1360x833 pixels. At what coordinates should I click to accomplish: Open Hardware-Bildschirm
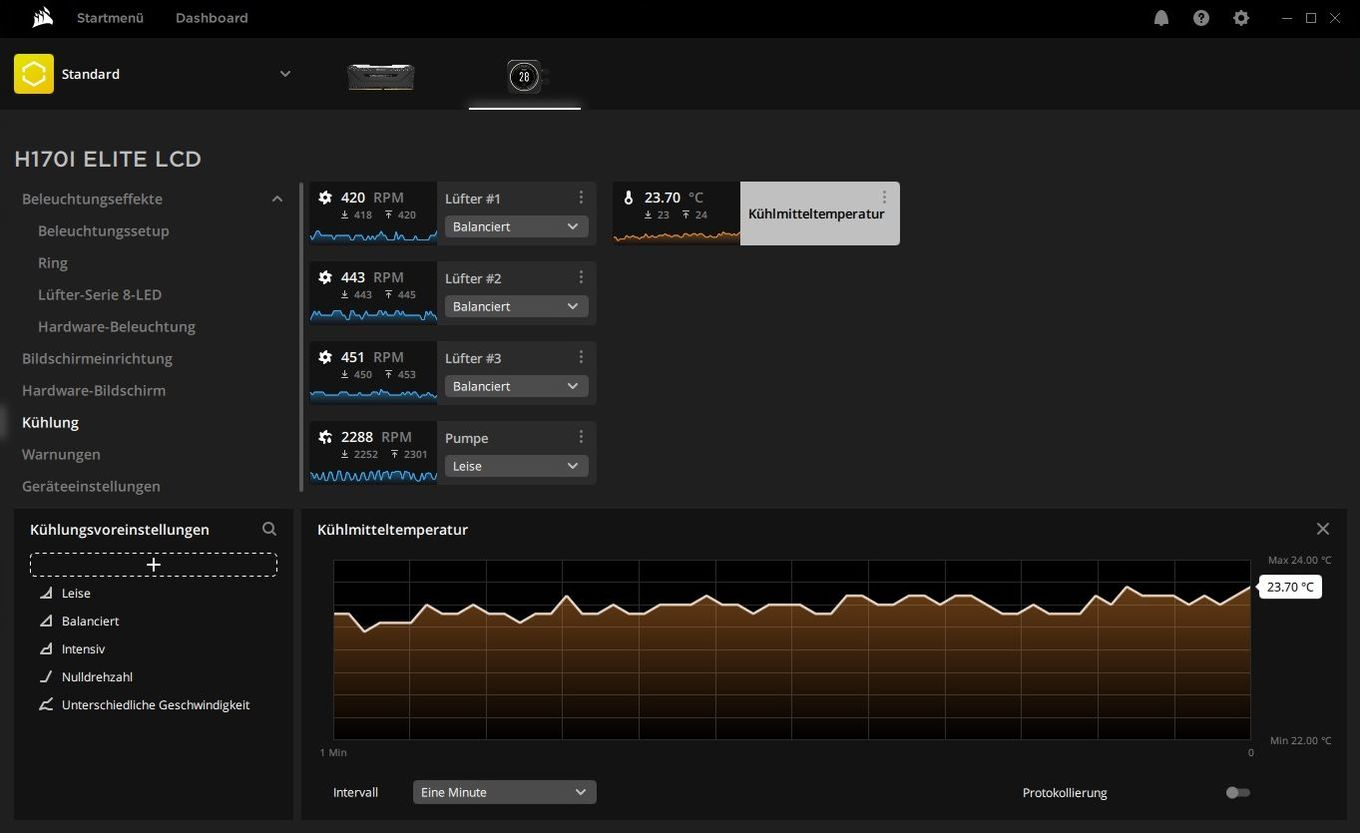point(94,391)
